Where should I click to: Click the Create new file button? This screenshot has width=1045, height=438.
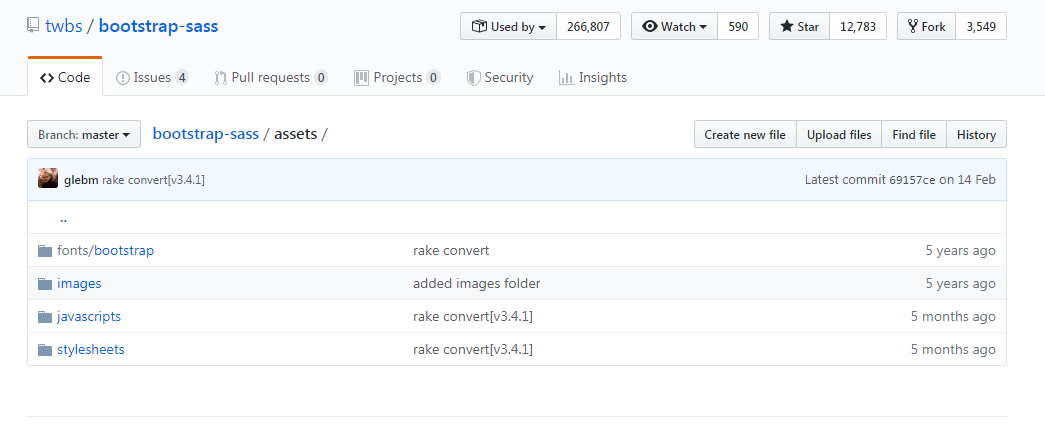point(745,135)
